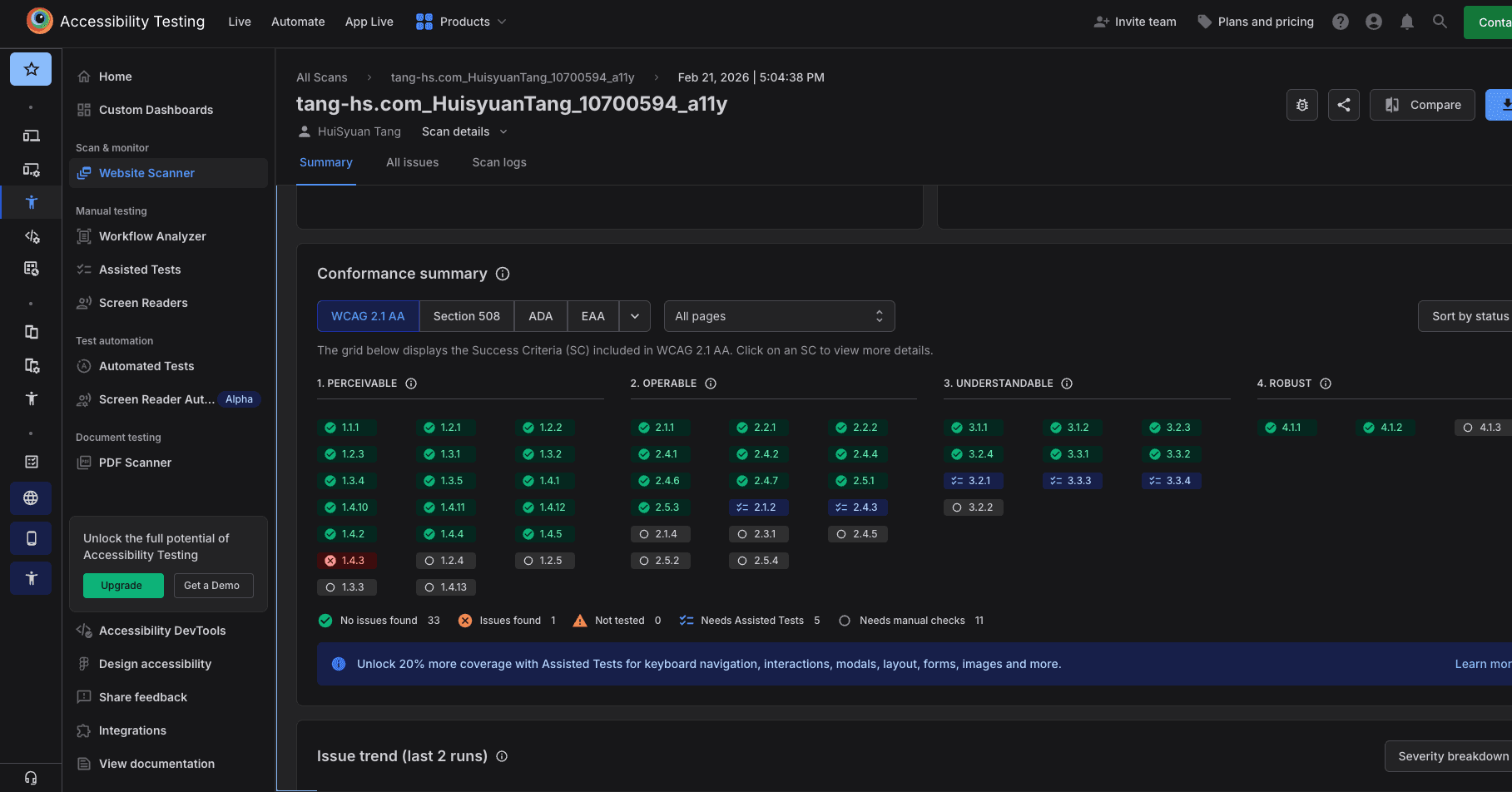Screen dimensions: 1512x792
Task: Expand the Scan details section
Action: pos(464,131)
